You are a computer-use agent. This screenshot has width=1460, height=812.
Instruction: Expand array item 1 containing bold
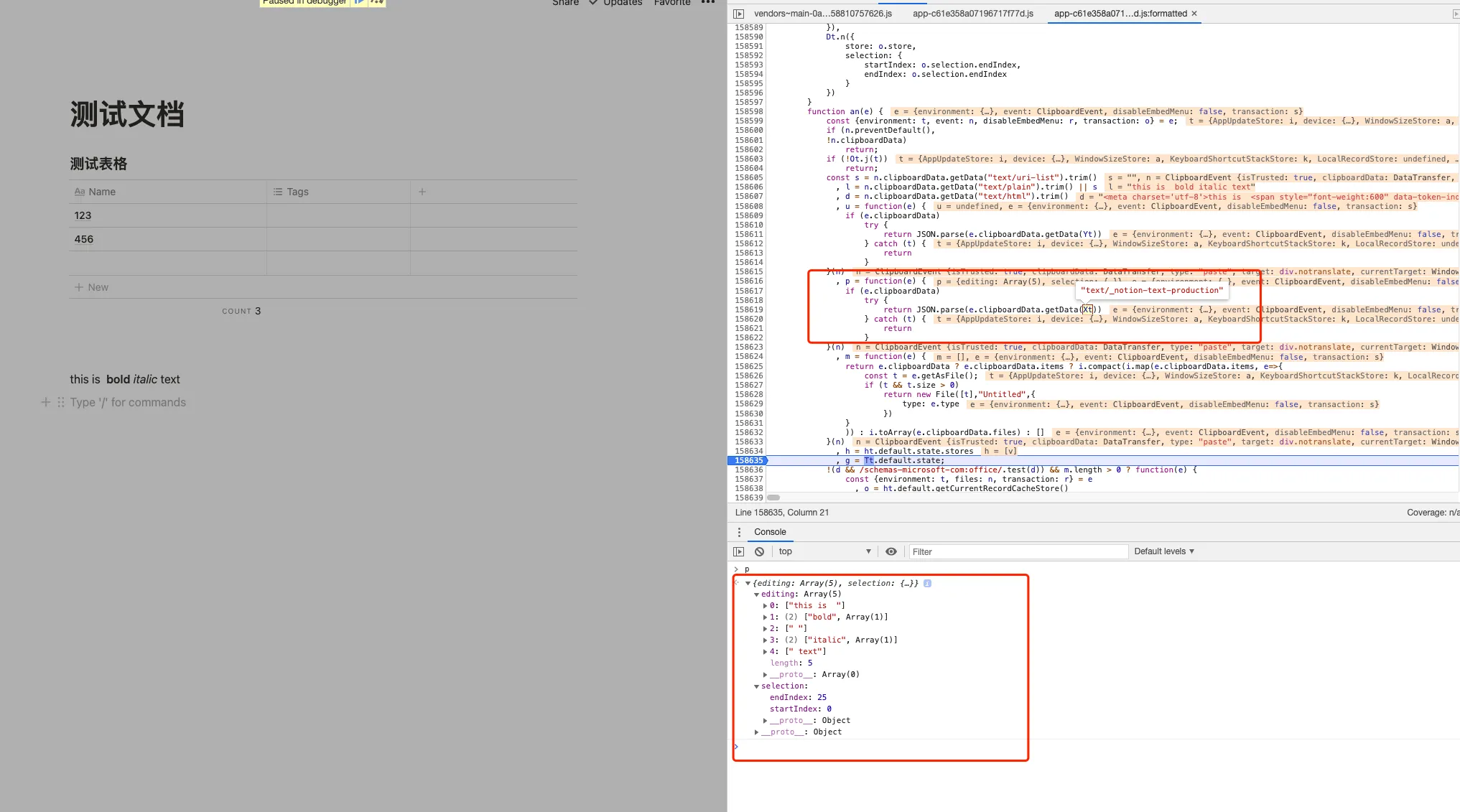[765, 617]
